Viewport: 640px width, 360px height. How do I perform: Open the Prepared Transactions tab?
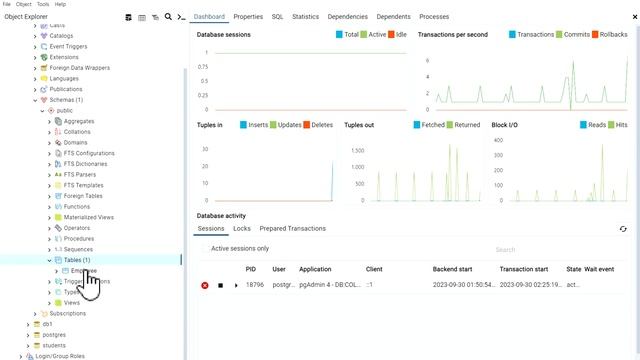(x=293, y=229)
